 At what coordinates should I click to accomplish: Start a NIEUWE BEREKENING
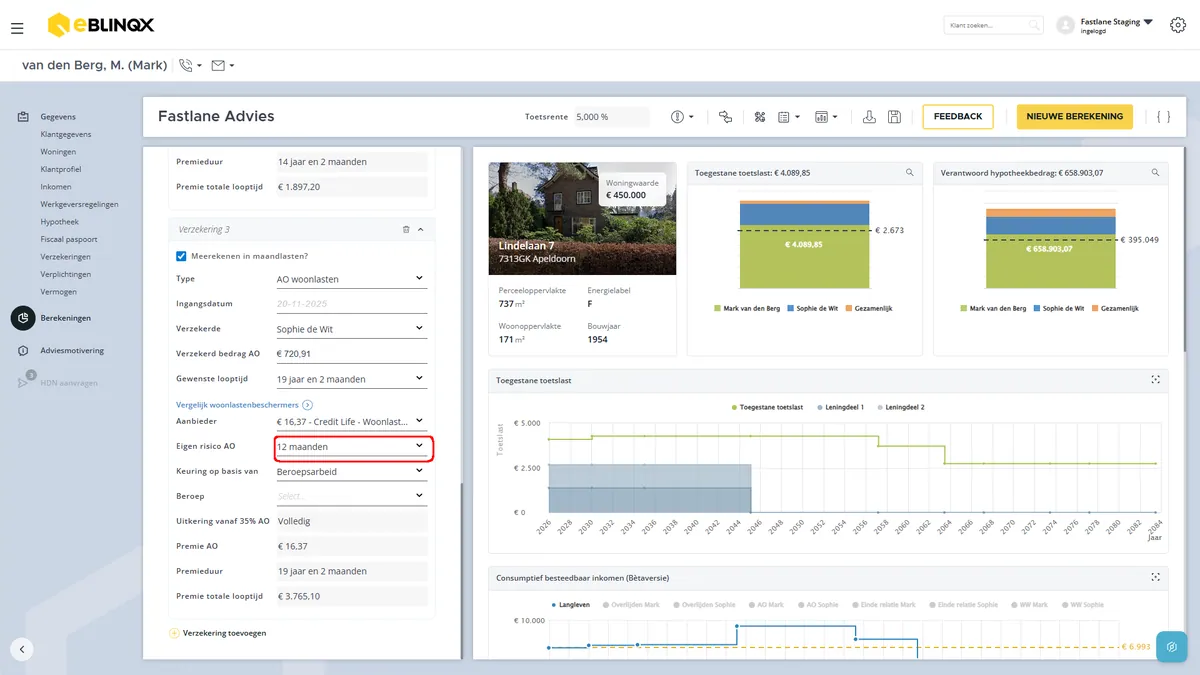[1075, 117]
